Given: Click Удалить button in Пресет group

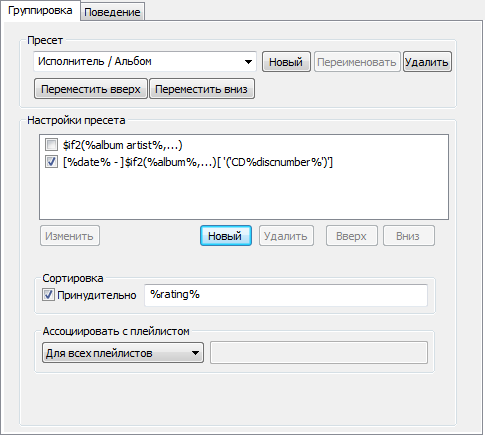Looking at the screenshot, I should click(427, 62).
